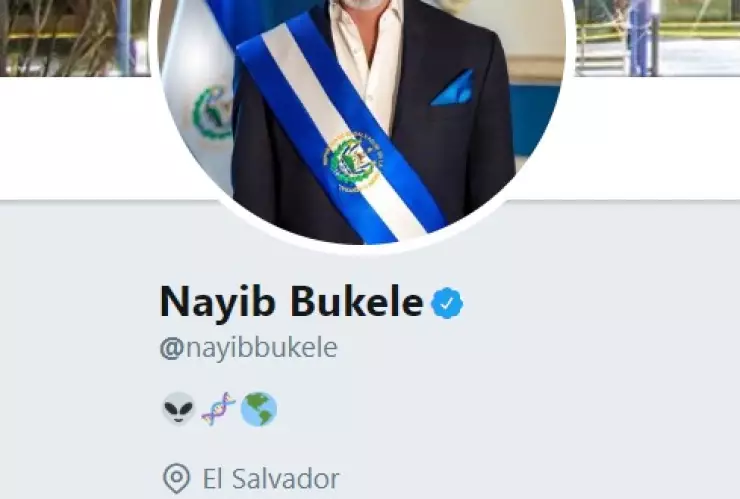Click the @nayibbukele handle
Viewport: 740px width, 499px height.
click(x=249, y=348)
